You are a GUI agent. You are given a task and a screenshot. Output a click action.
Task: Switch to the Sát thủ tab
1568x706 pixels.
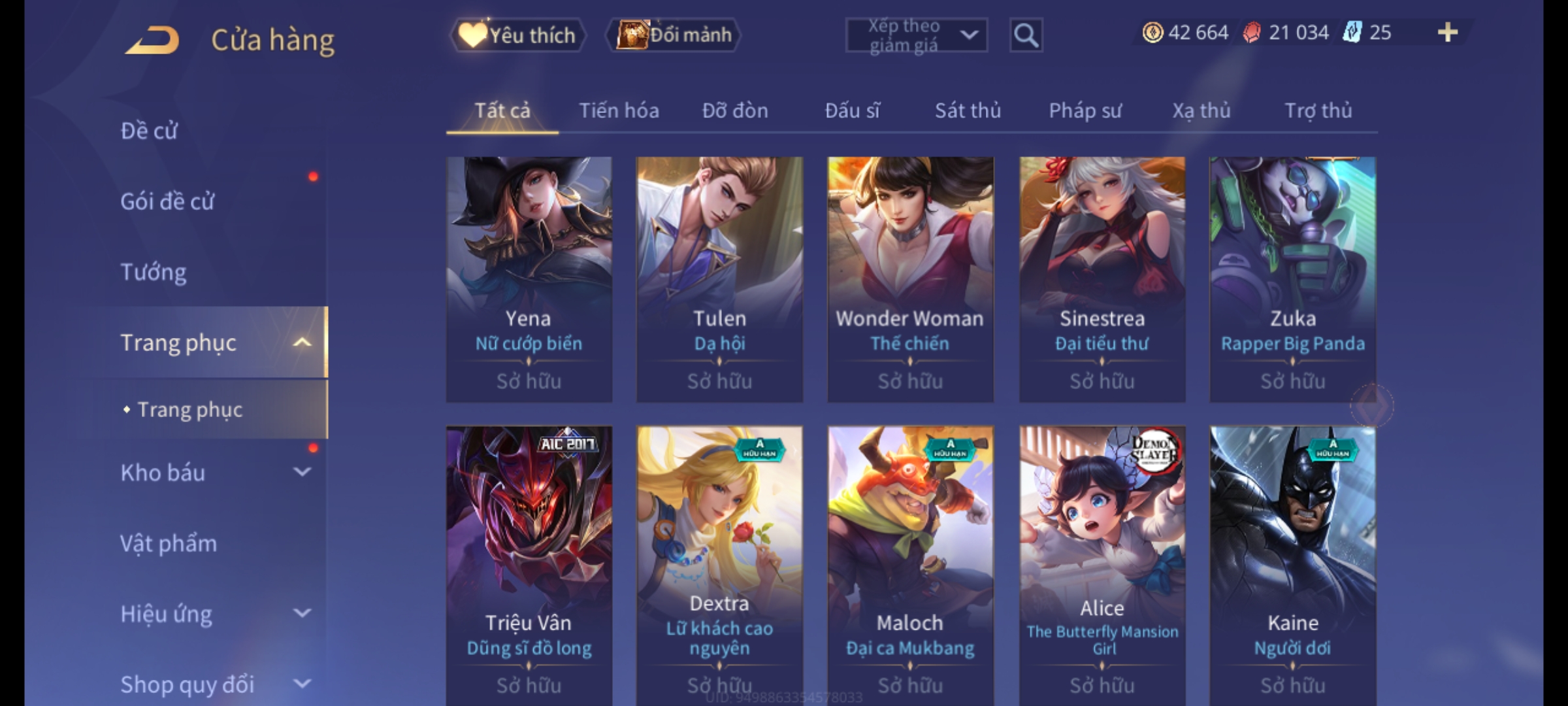pos(968,110)
